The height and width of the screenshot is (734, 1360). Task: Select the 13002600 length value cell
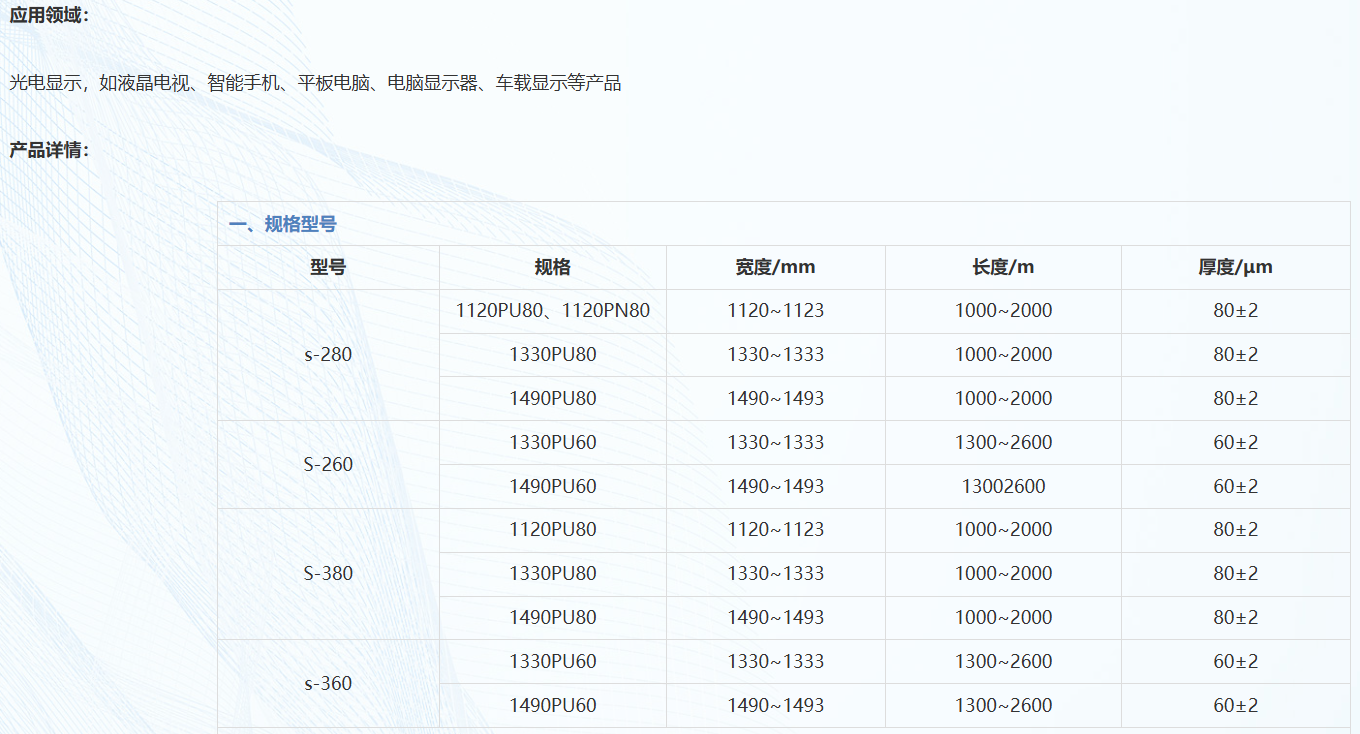point(1003,486)
